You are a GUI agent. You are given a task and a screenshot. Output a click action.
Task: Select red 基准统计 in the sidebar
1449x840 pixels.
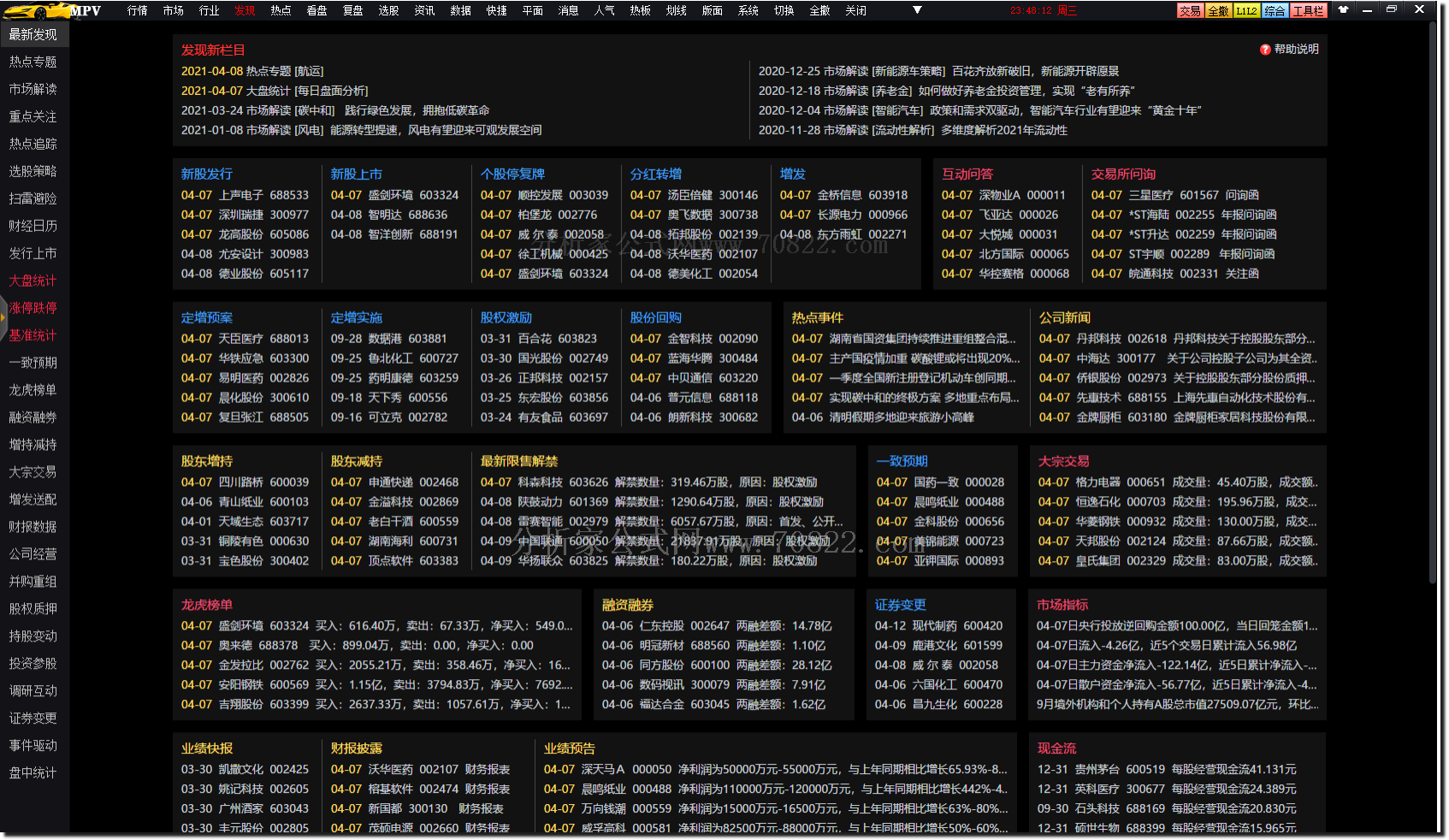[34, 335]
